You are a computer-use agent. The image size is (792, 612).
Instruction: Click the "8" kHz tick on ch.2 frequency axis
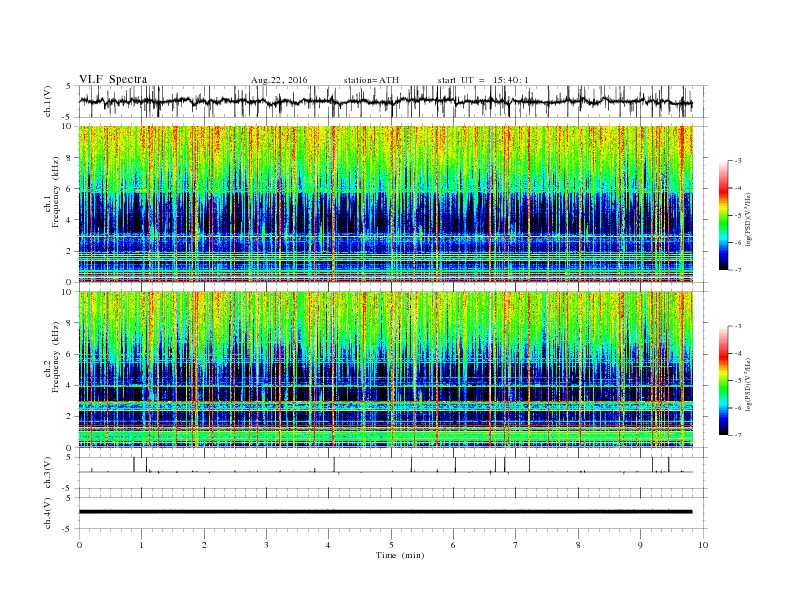(x=69, y=323)
